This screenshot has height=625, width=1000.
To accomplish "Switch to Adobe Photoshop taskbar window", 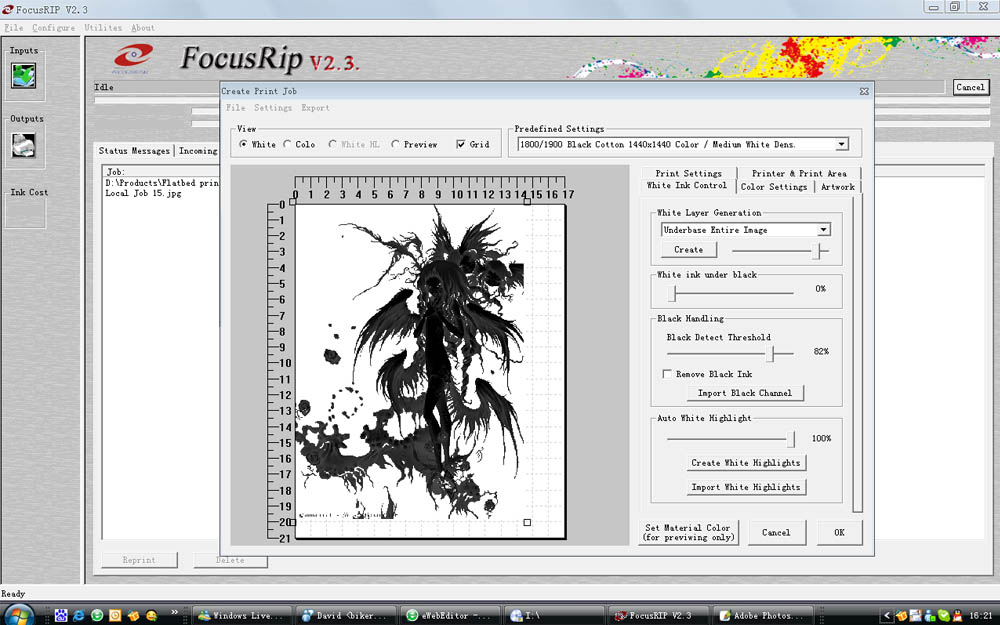I will [x=763, y=615].
